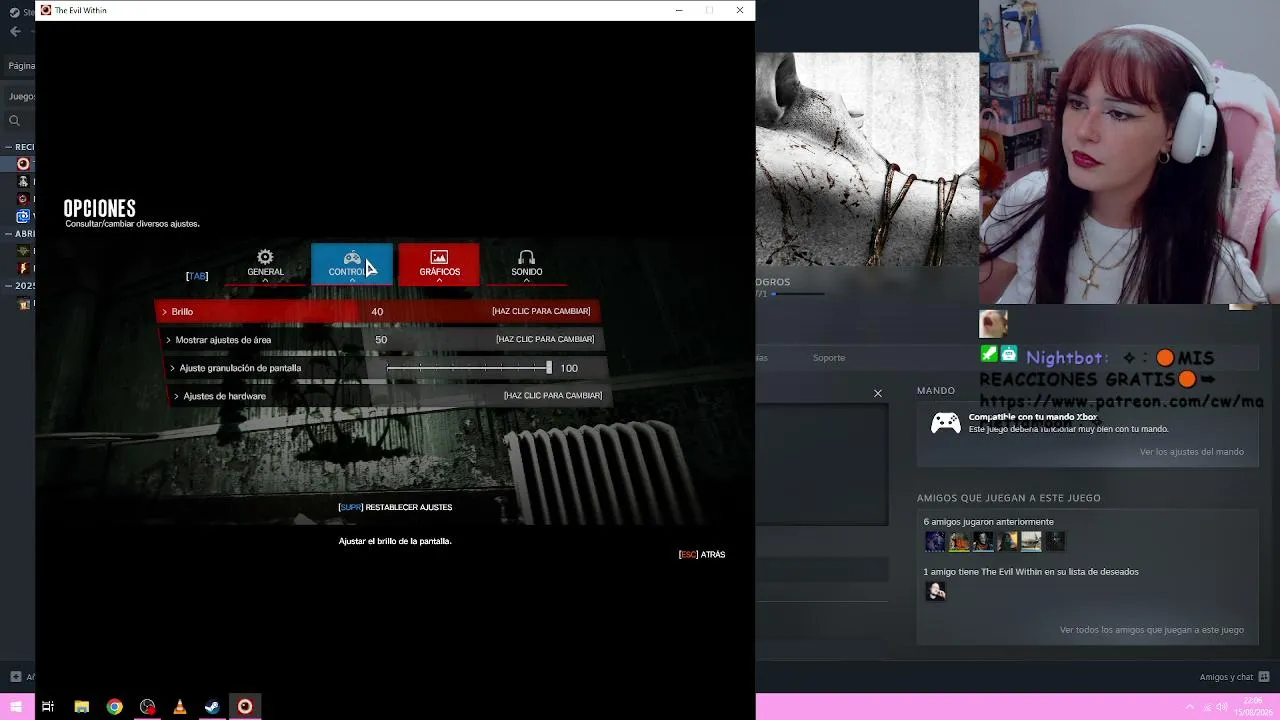The width and height of the screenshot is (1280, 720).
Task: Click the Steam back arrow
Action: click(x=15, y=31)
